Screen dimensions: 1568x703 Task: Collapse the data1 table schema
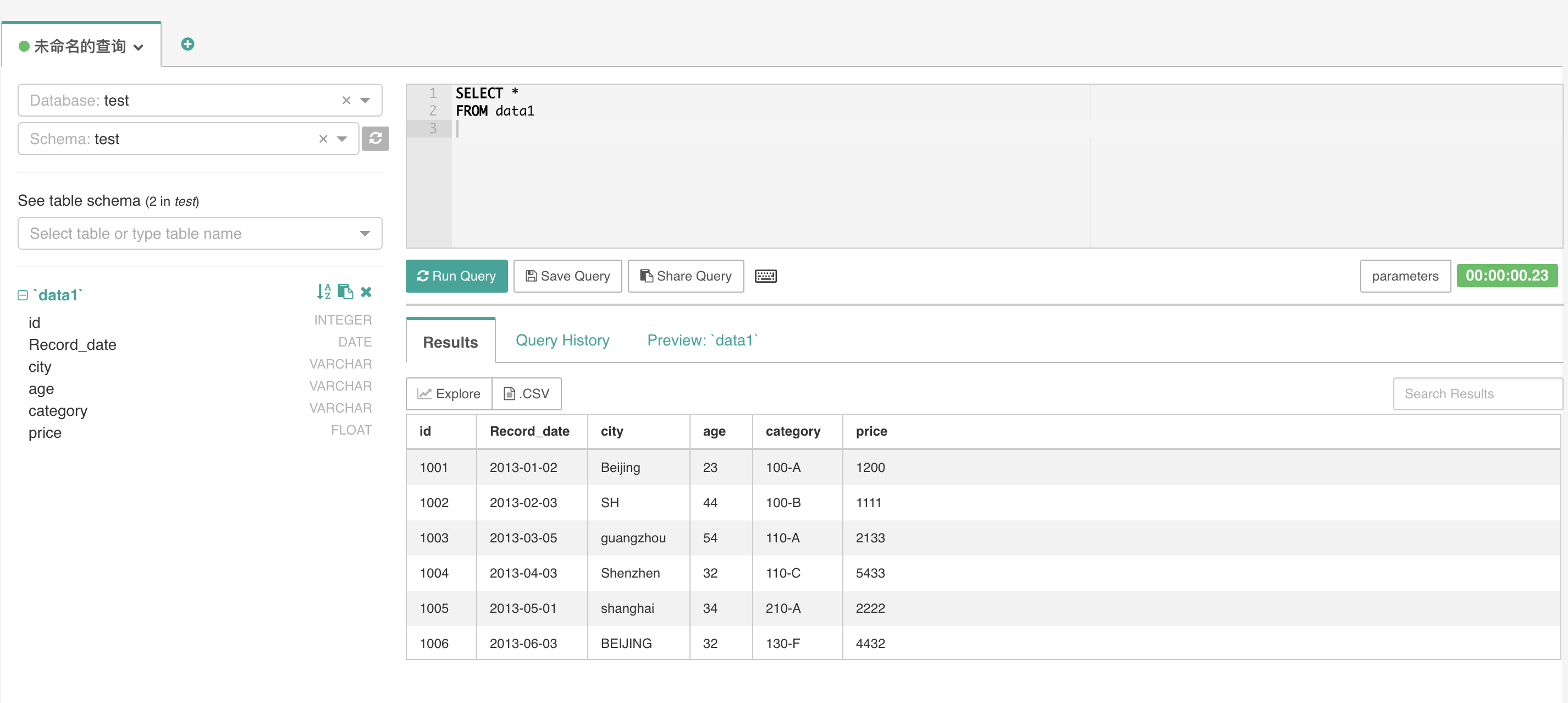[23, 295]
